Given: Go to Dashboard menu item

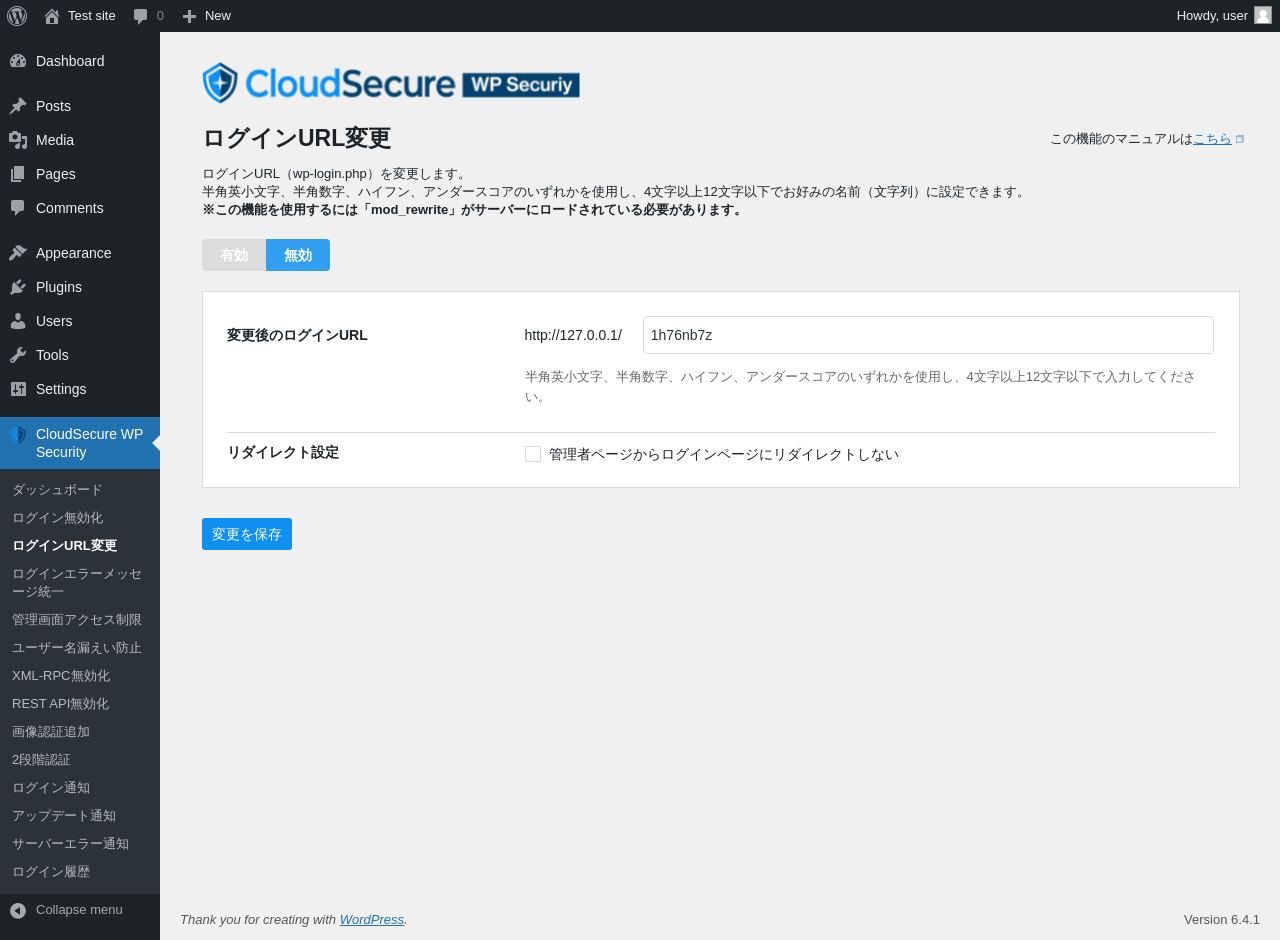Looking at the screenshot, I should coord(80,61).
